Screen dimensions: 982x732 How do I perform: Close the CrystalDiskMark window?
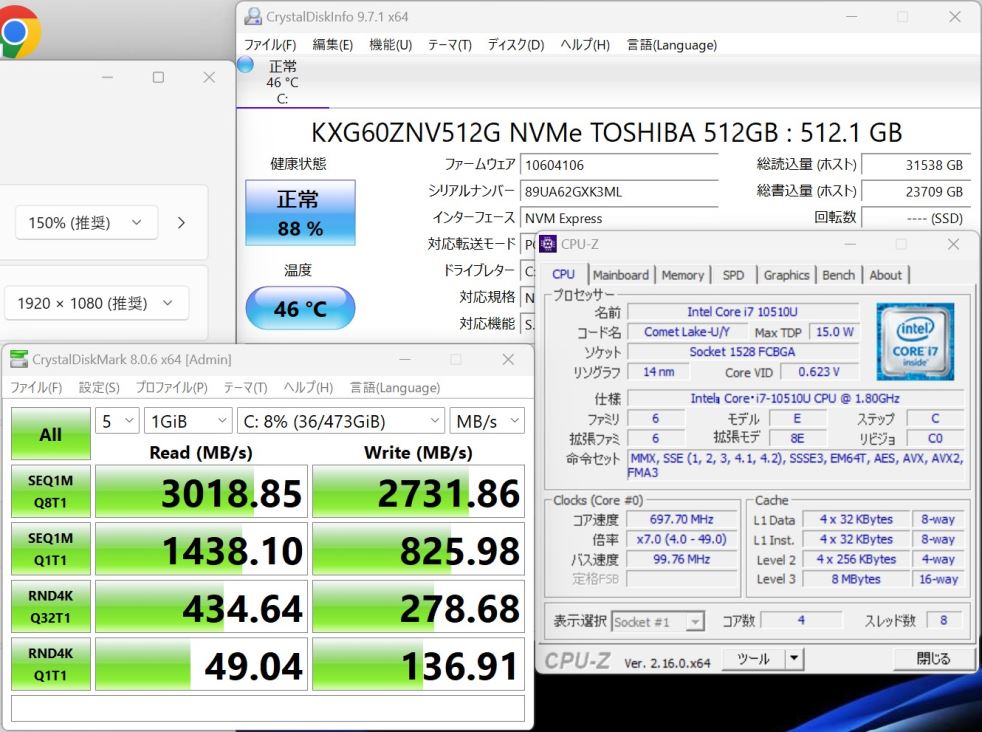tap(508, 359)
